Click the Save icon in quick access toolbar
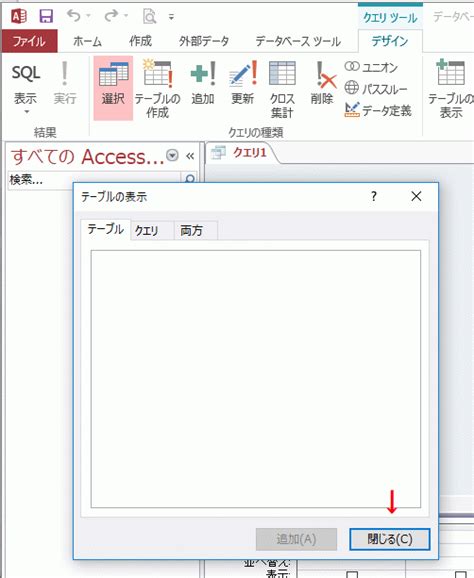This screenshot has width=474, height=578. (46, 17)
